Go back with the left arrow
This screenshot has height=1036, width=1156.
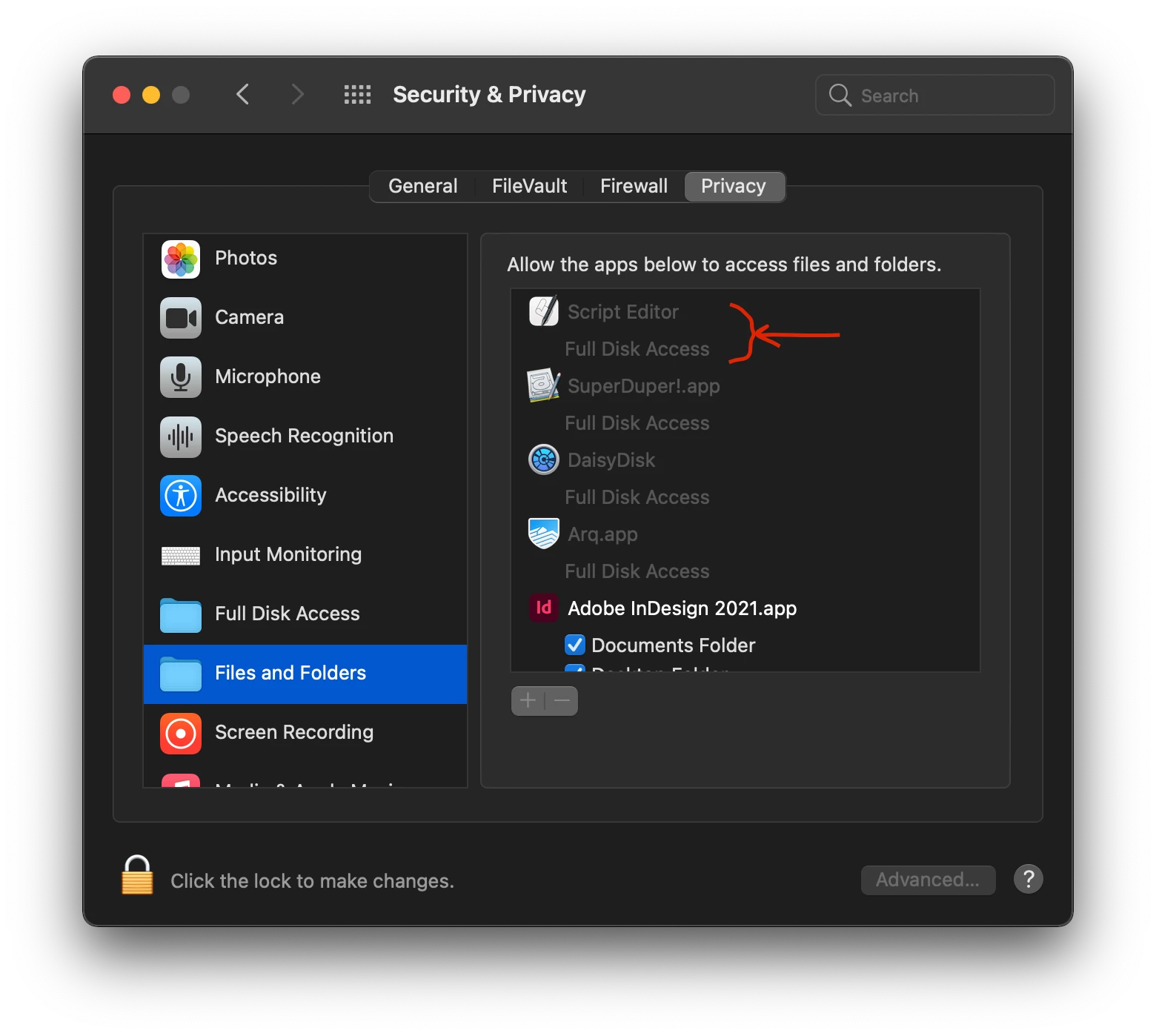click(242, 94)
